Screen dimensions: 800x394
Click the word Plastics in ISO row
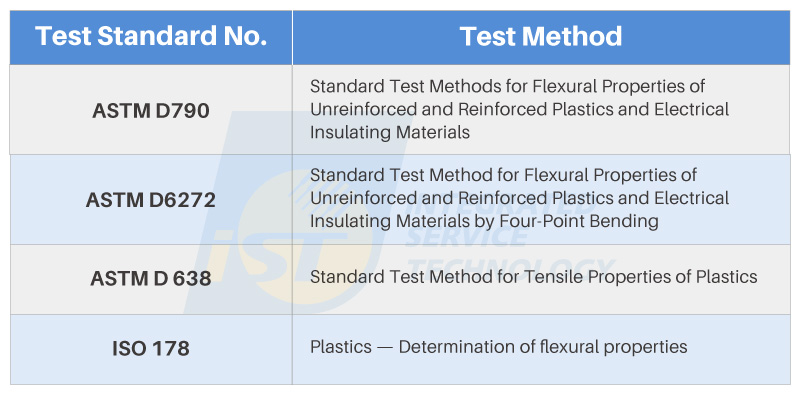pyautogui.click(x=341, y=347)
